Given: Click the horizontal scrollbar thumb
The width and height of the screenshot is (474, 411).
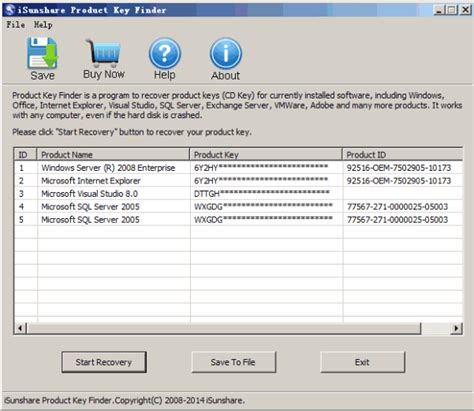Looking at the screenshot, I should (x=224, y=328).
